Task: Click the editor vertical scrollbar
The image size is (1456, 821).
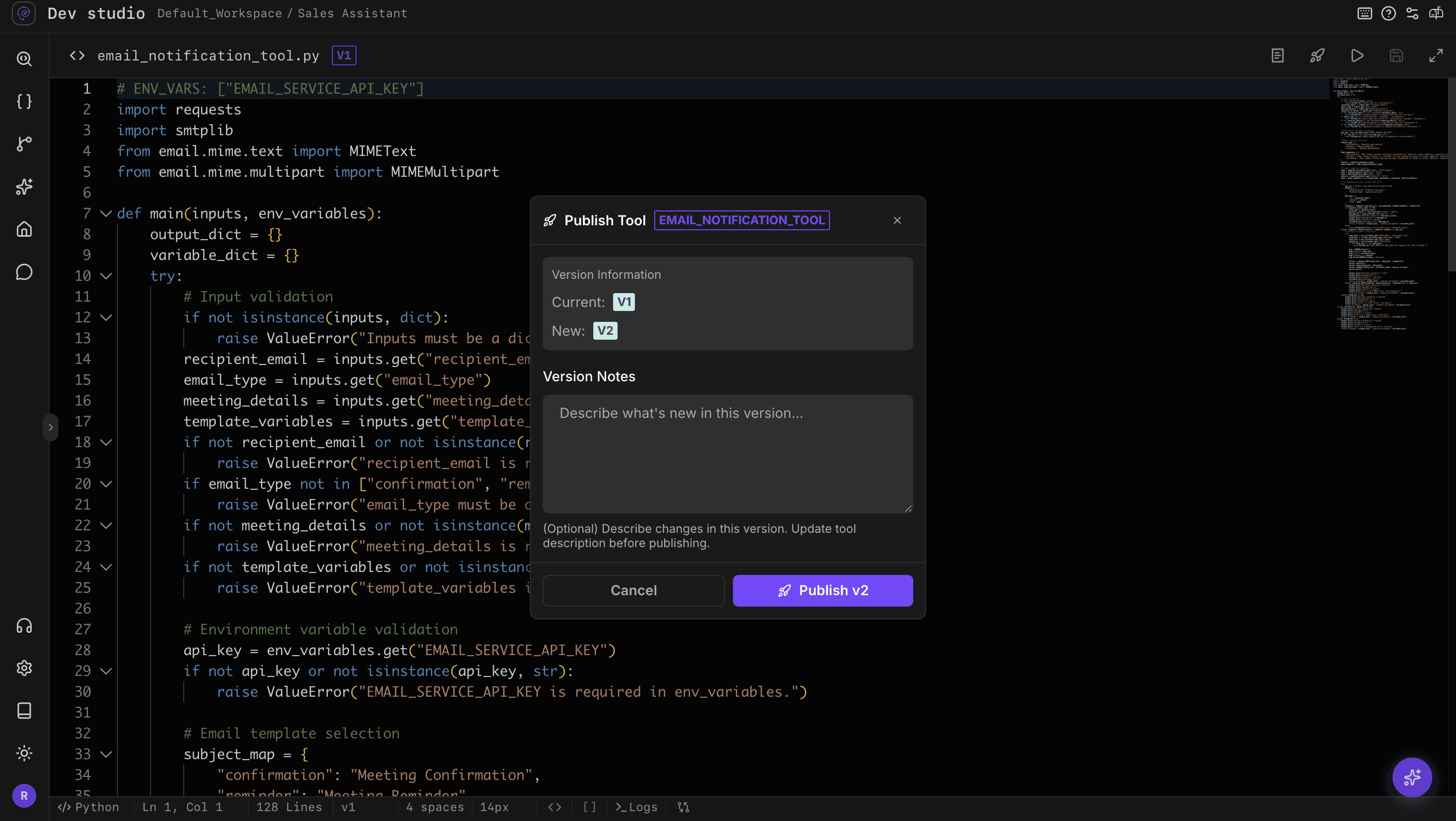Action: pos(1452,175)
